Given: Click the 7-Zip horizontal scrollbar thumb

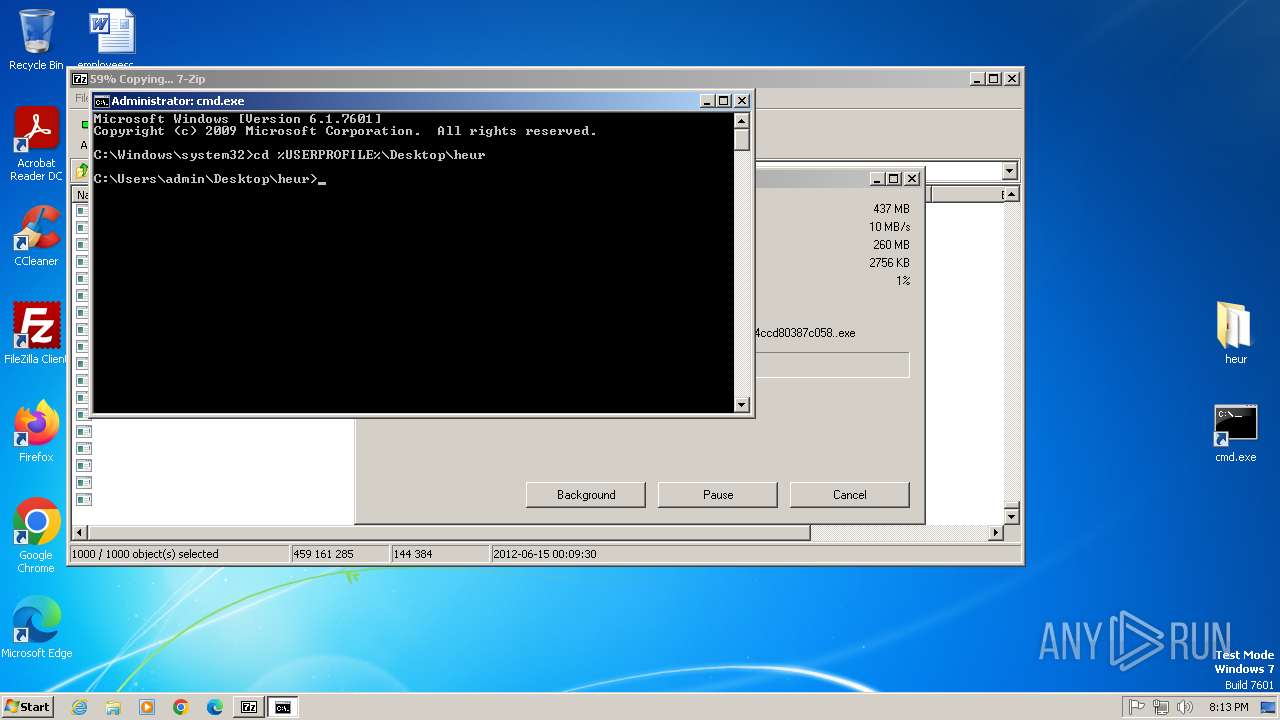Looking at the screenshot, I should [449, 534].
